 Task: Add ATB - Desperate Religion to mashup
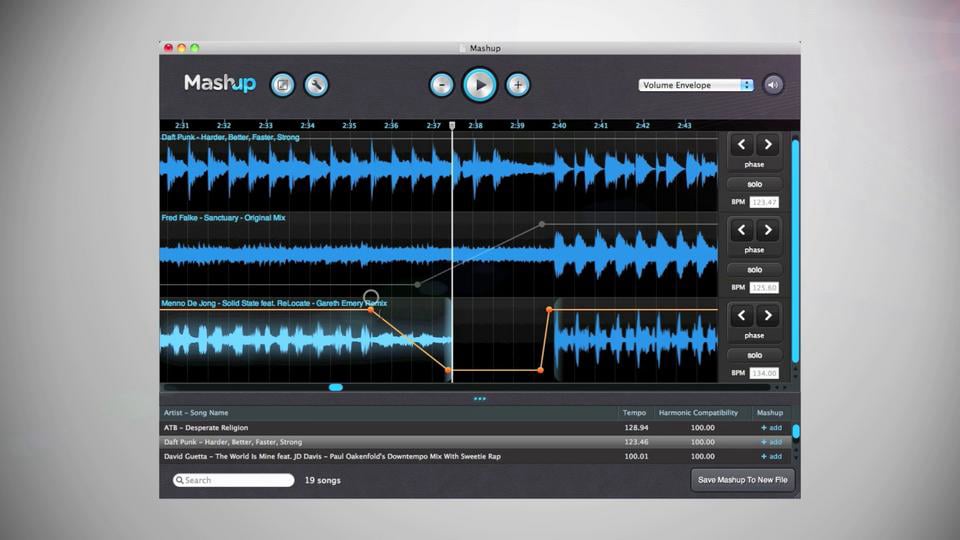pos(771,428)
